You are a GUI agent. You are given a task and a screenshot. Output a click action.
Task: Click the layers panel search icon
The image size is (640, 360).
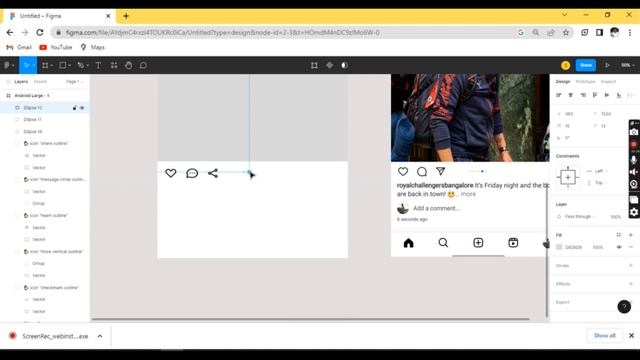click(8, 82)
